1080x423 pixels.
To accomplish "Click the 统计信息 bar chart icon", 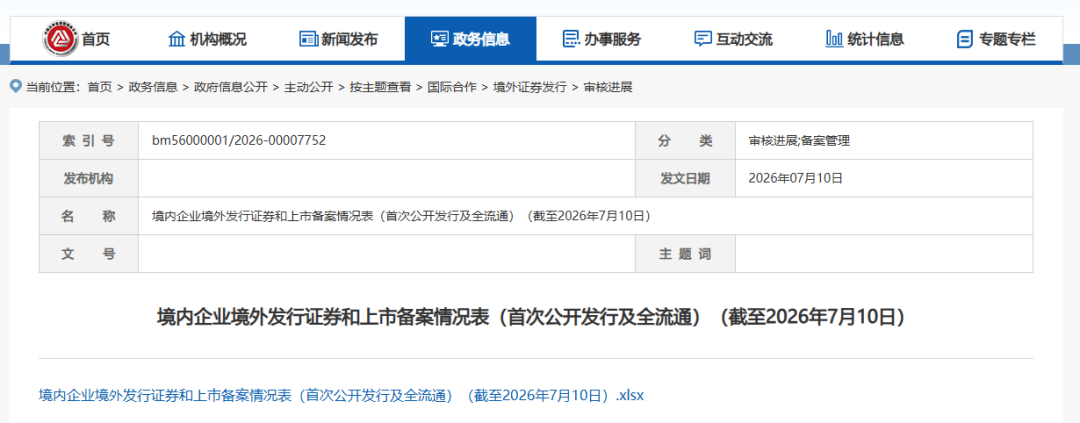I will [834, 39].
